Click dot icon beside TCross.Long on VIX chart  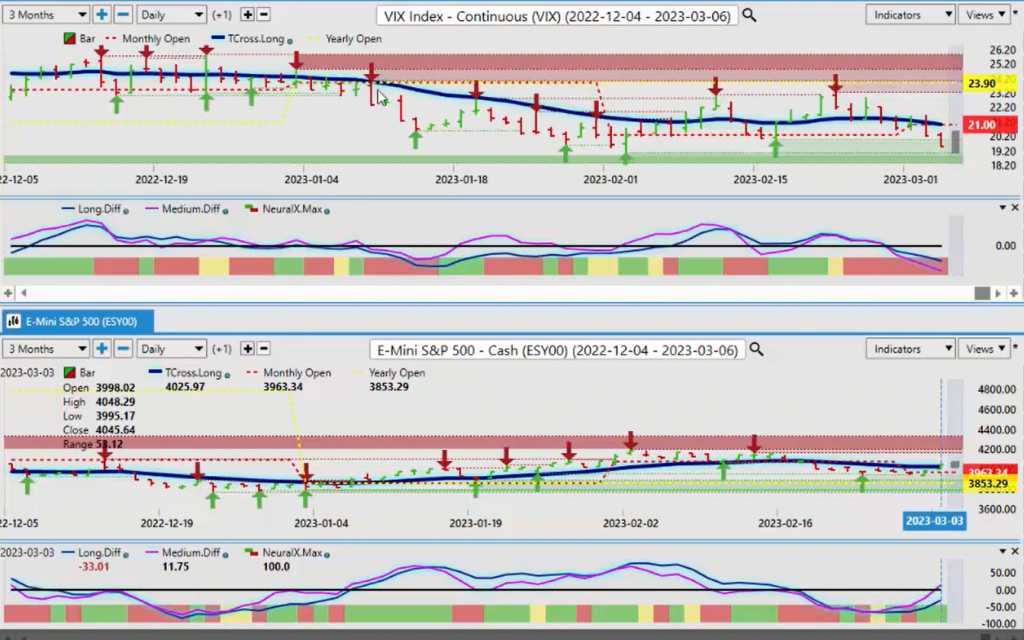pos(290,40)
